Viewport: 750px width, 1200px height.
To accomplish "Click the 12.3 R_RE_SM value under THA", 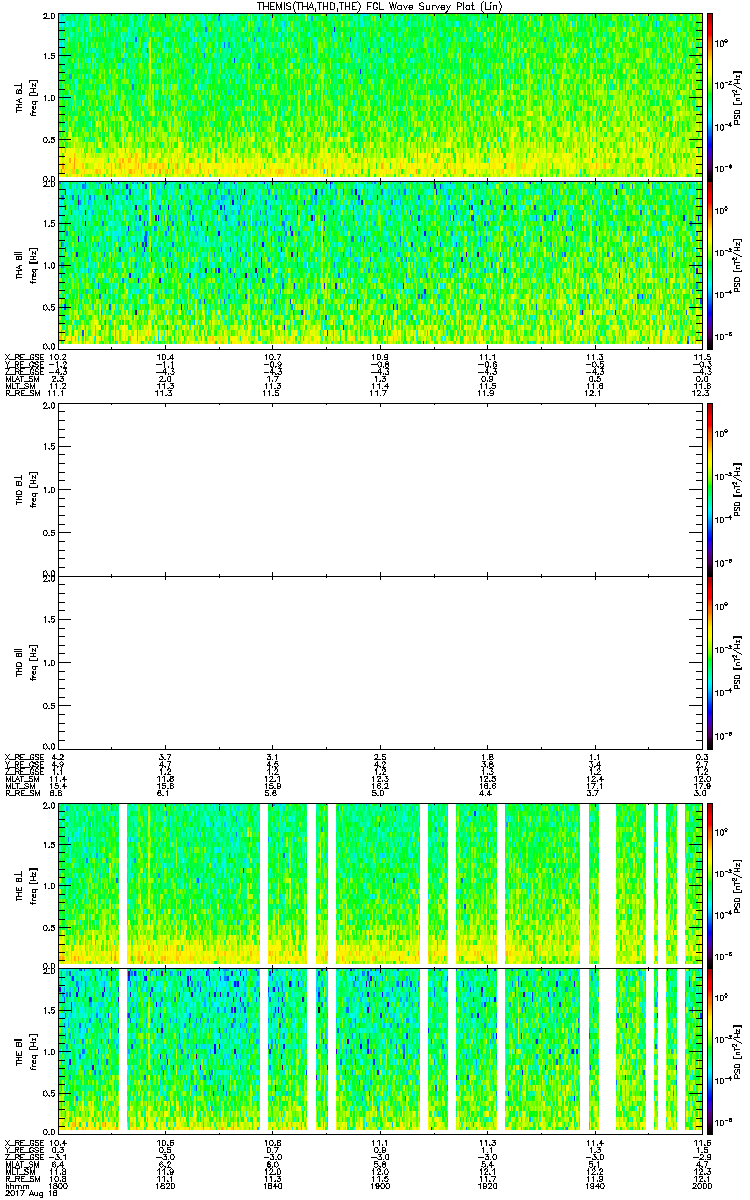I will pyautogui.click(x=700, y=394).
